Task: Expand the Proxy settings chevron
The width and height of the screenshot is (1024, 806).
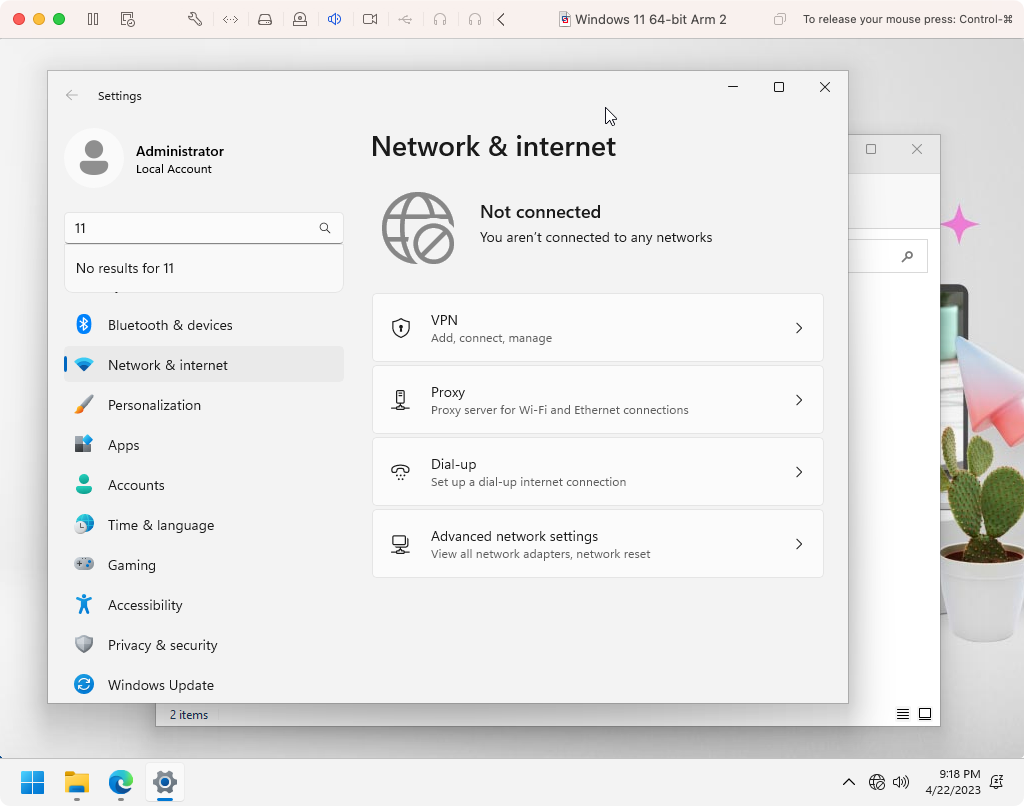Action: tap(799, 400)
